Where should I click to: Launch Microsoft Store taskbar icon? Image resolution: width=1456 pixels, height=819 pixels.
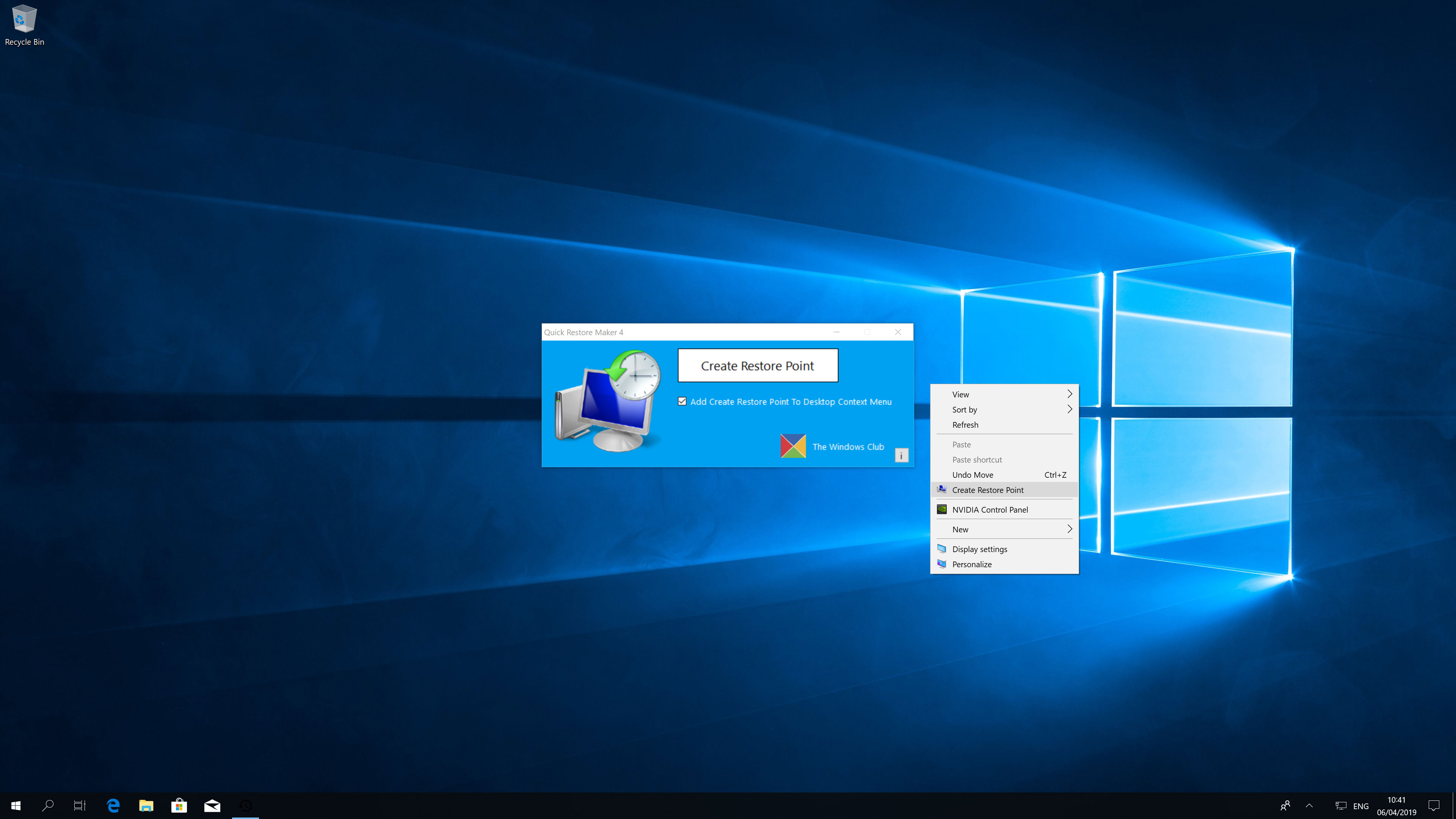click(179, 805)
